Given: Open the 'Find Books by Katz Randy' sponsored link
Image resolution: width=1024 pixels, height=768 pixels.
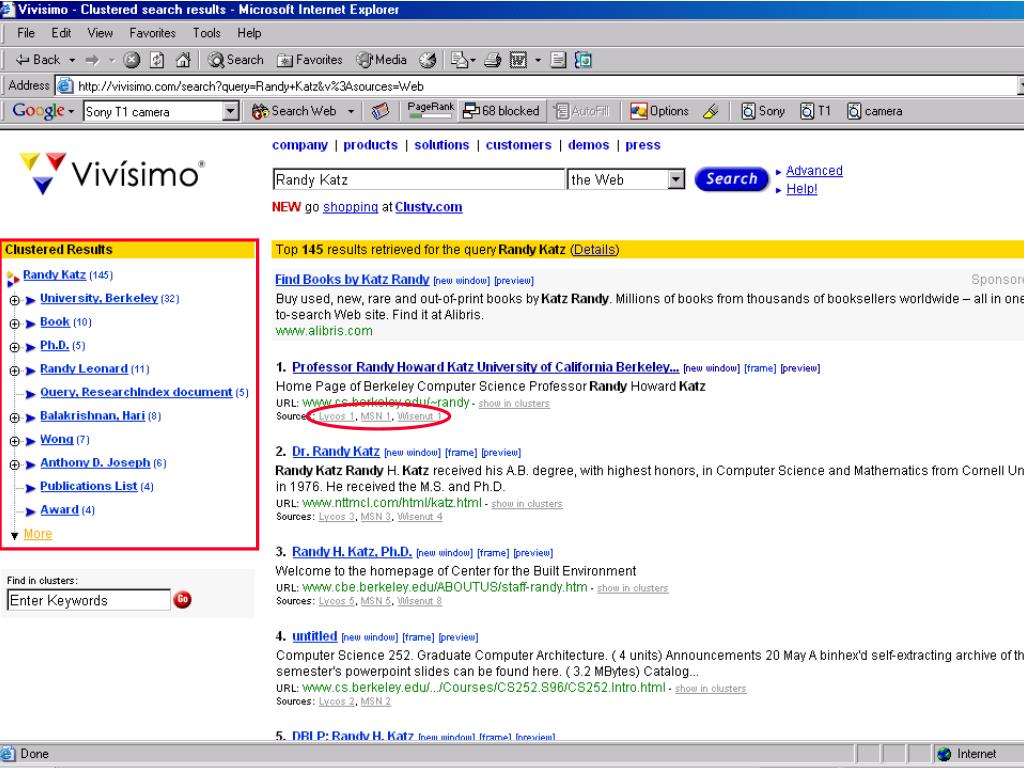Looking at the screenshot, I should tap(352, 280).
